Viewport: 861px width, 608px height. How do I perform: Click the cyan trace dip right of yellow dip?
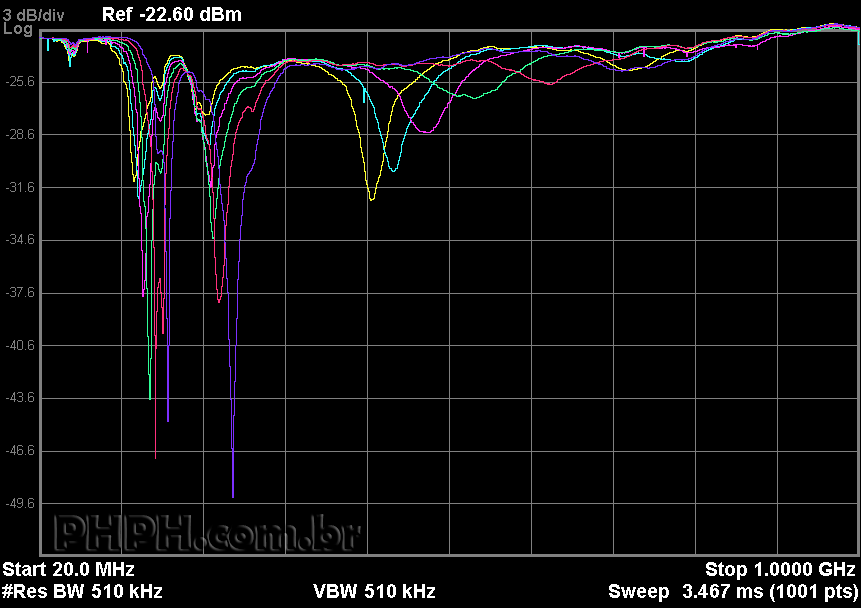393,170
